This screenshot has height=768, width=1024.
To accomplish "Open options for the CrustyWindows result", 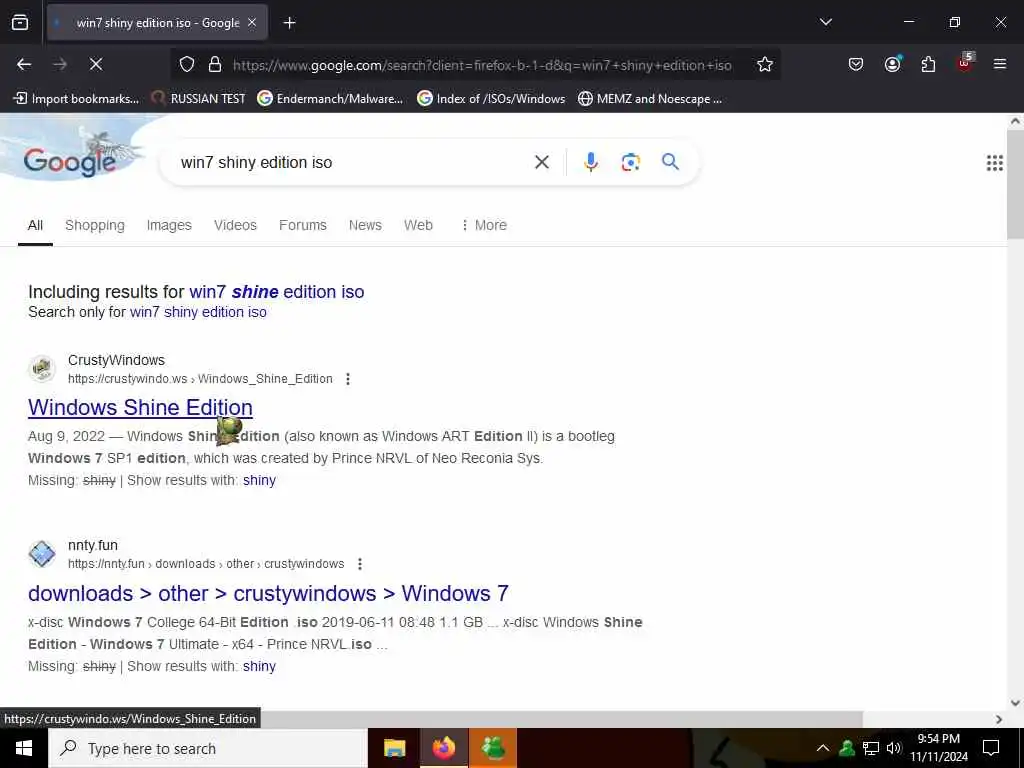I will pos(348,379).
